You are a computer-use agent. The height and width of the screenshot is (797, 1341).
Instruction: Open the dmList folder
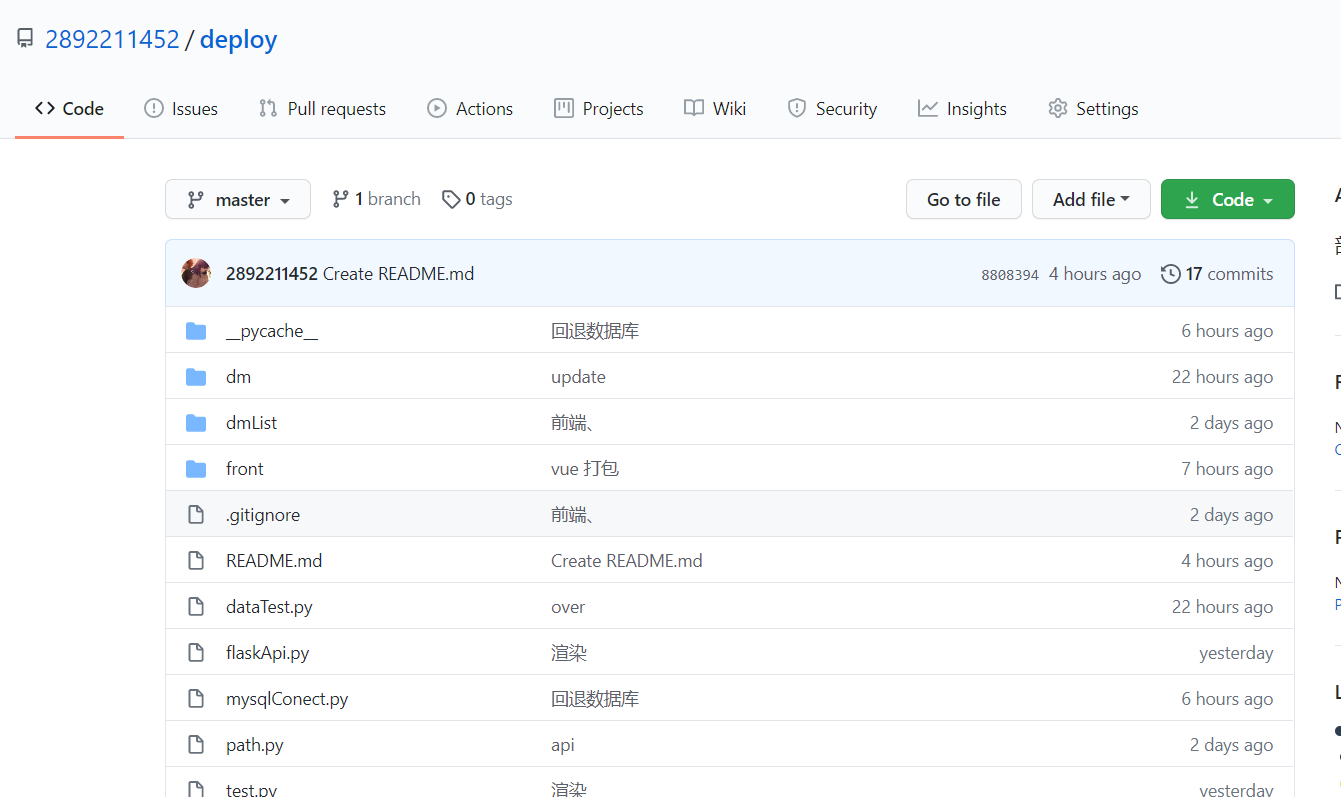click(x=251, y=423)
